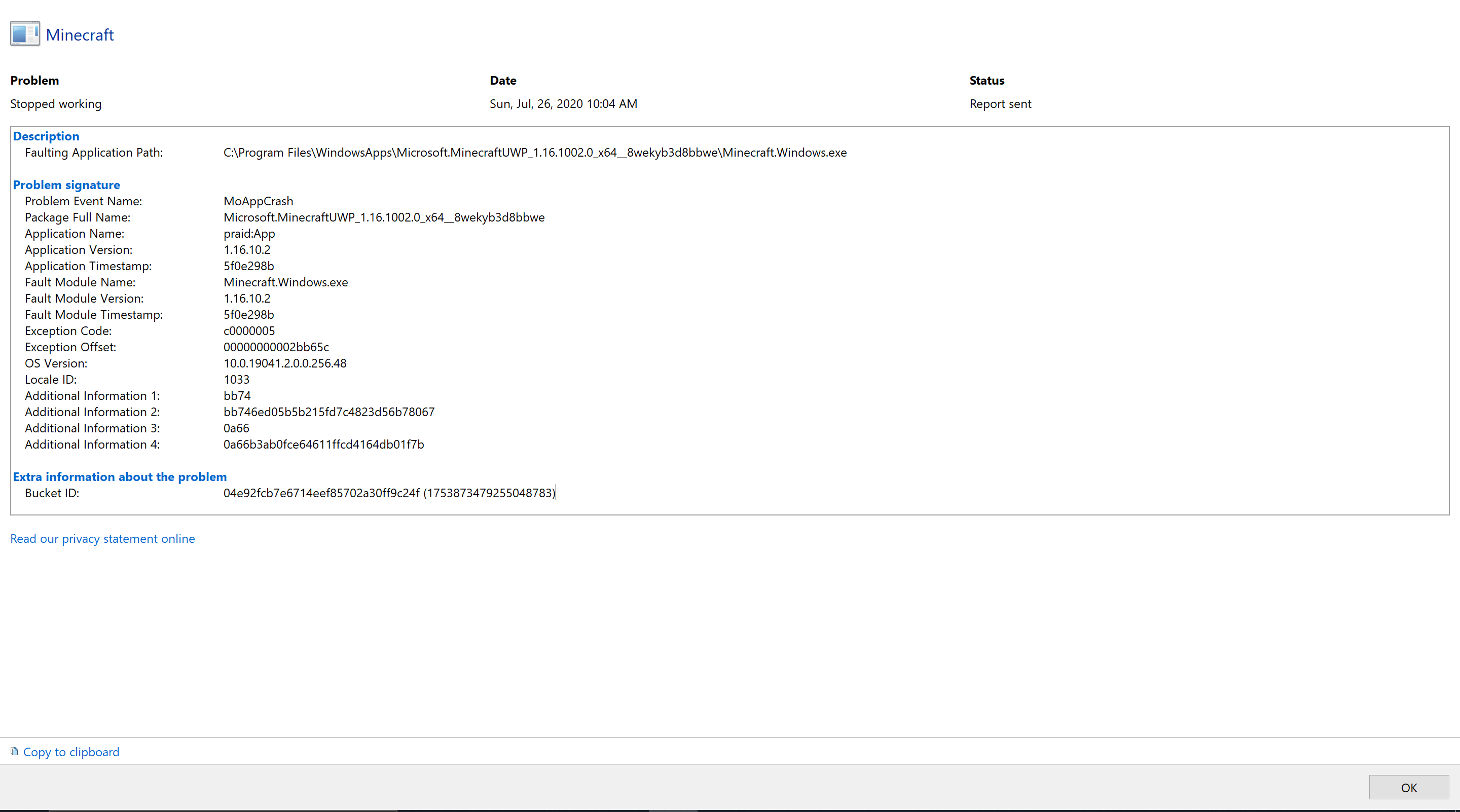Click the Copy to clipboard link
Screen dimensions: 1460x812
click(x=71, y=752)
